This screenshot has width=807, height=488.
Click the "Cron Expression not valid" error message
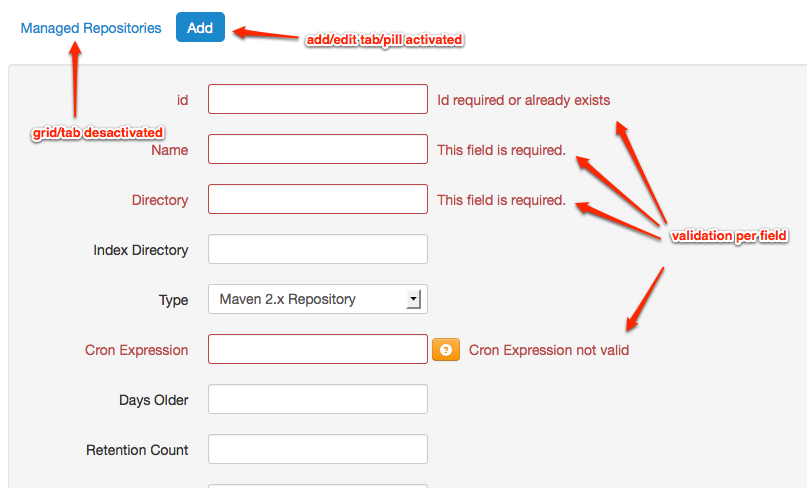pyautogui.click(x=549, y=350)
